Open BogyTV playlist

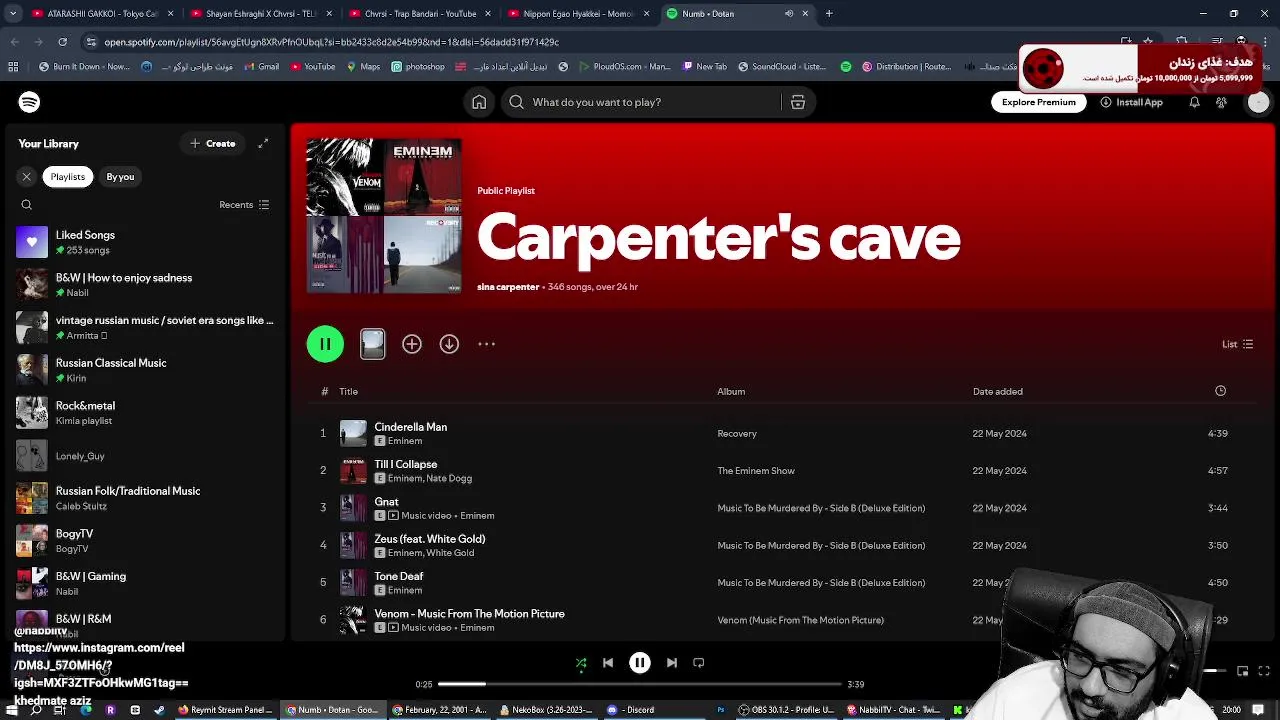point(145,541)
